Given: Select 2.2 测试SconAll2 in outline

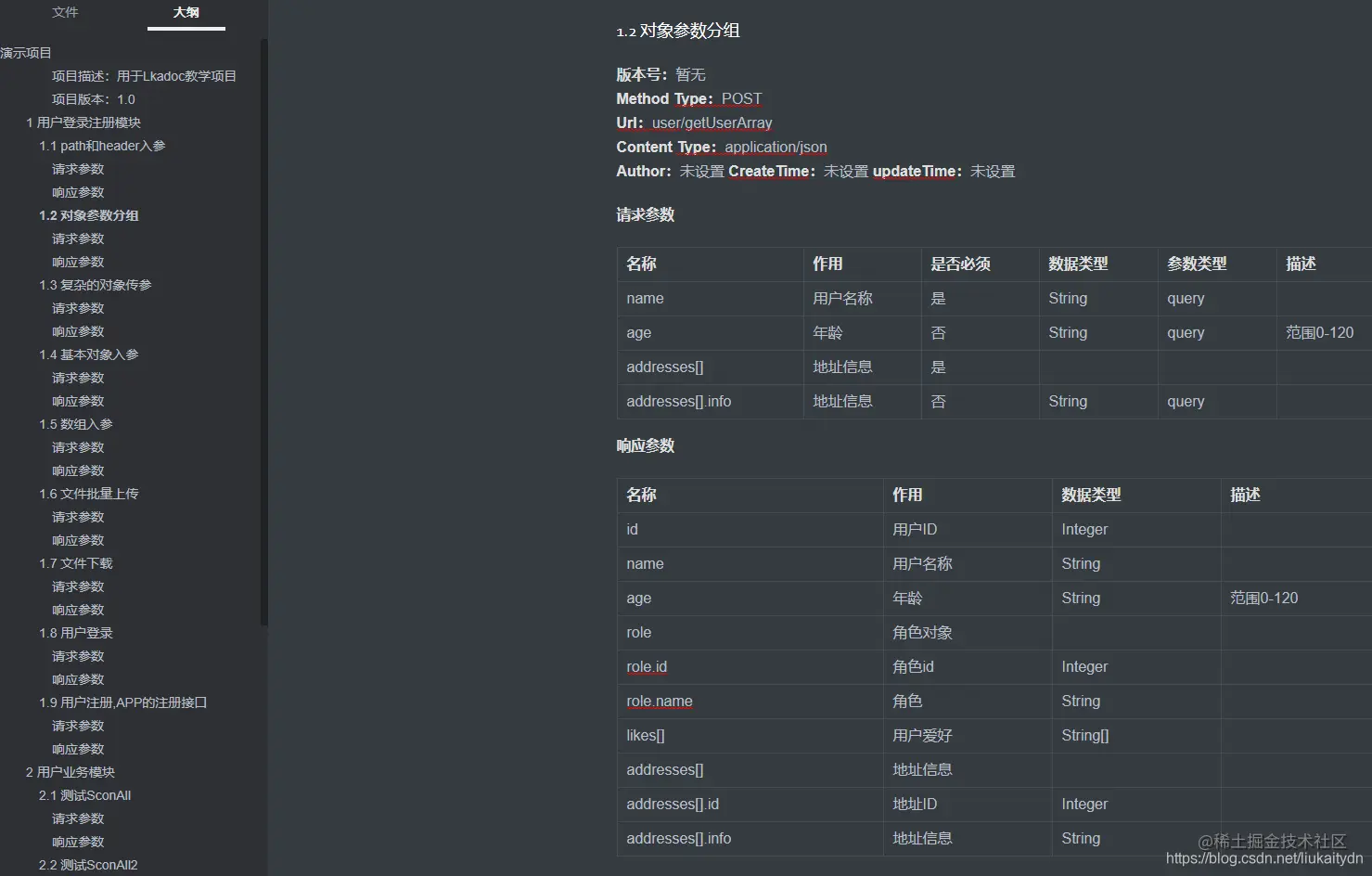Looking at the screenshot, I should point(88,864).
